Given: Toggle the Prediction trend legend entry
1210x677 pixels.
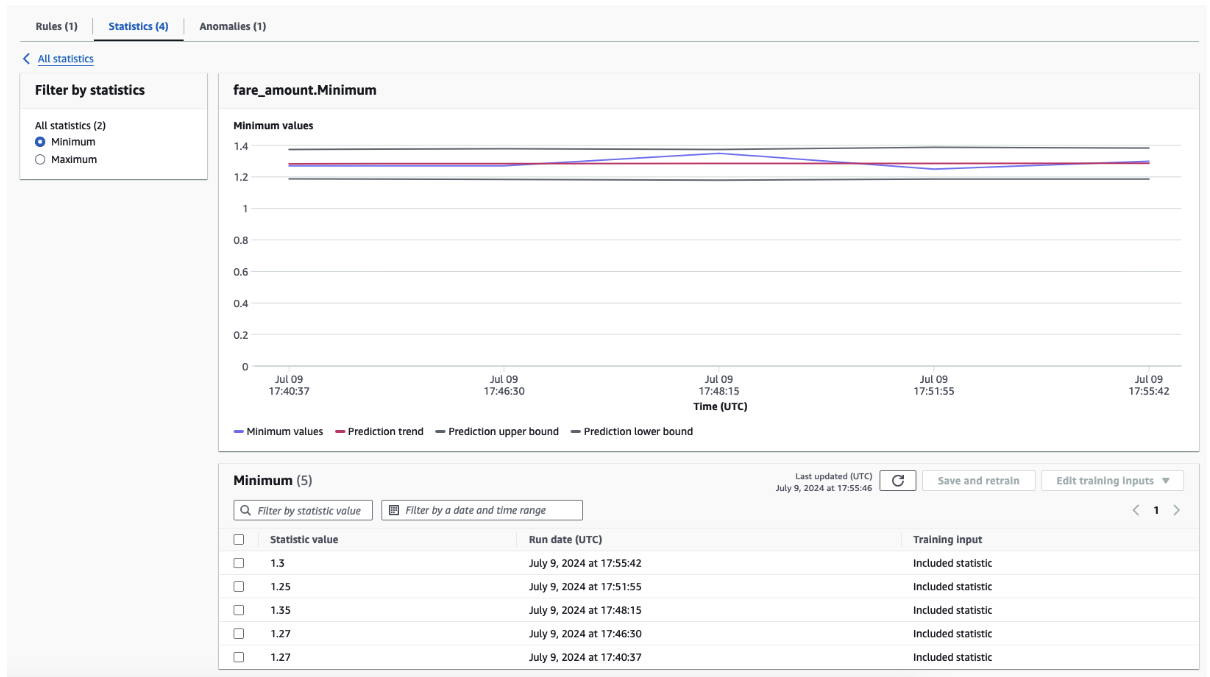Looking at the screenshot, I should tap(383, 432).
